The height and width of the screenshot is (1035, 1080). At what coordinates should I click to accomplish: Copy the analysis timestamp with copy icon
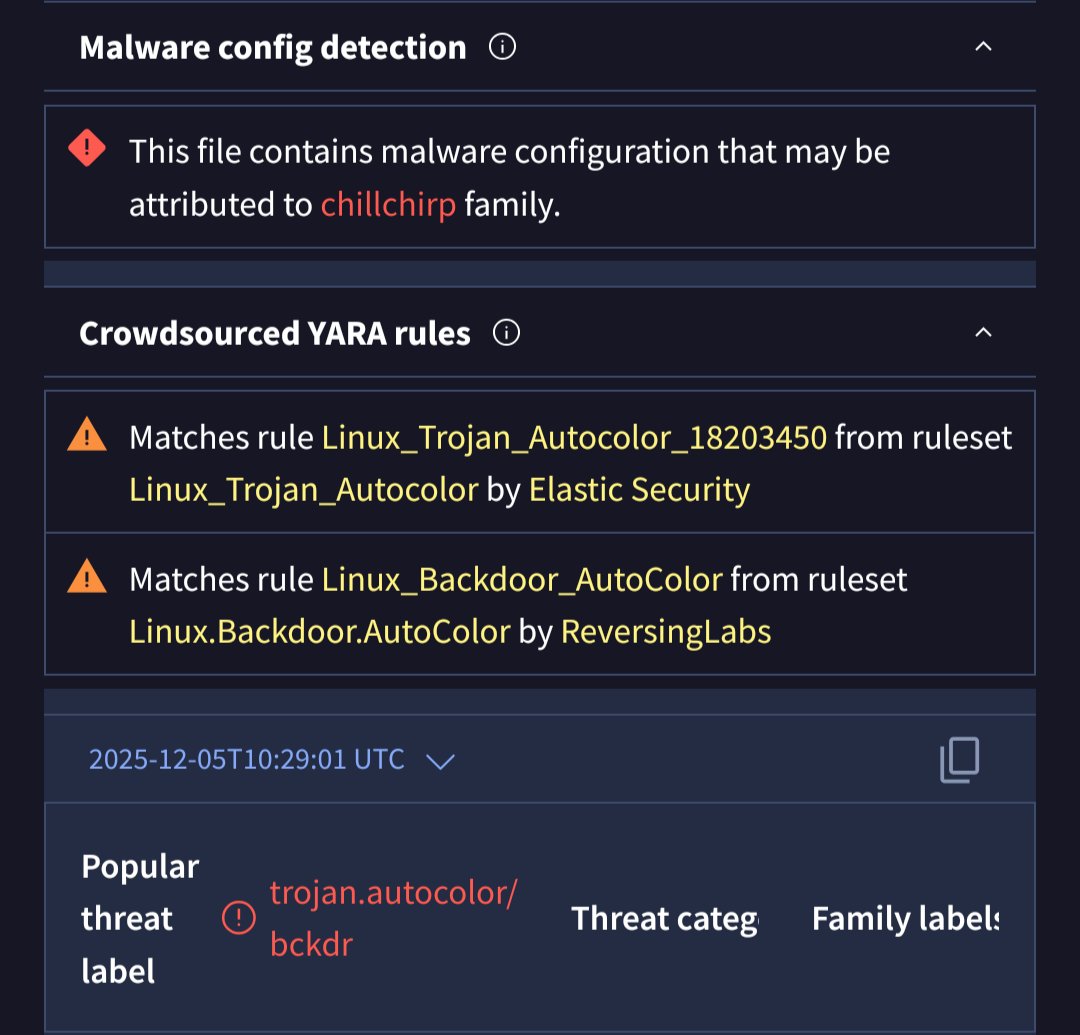point(959,760)
